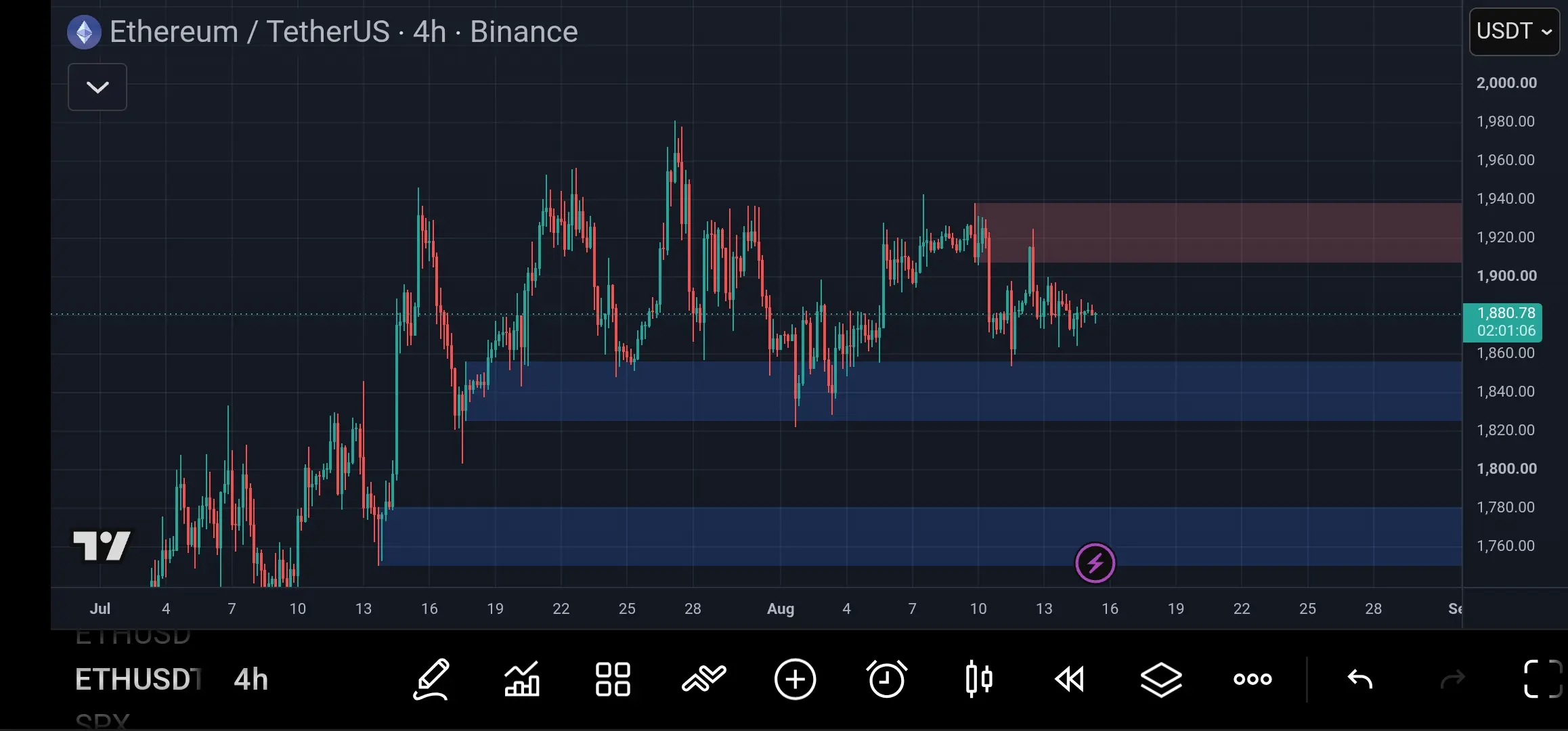Tap the purple lightning bolt event marker
Screen dimensions: 1568x731
click(x=1095, y=563)
